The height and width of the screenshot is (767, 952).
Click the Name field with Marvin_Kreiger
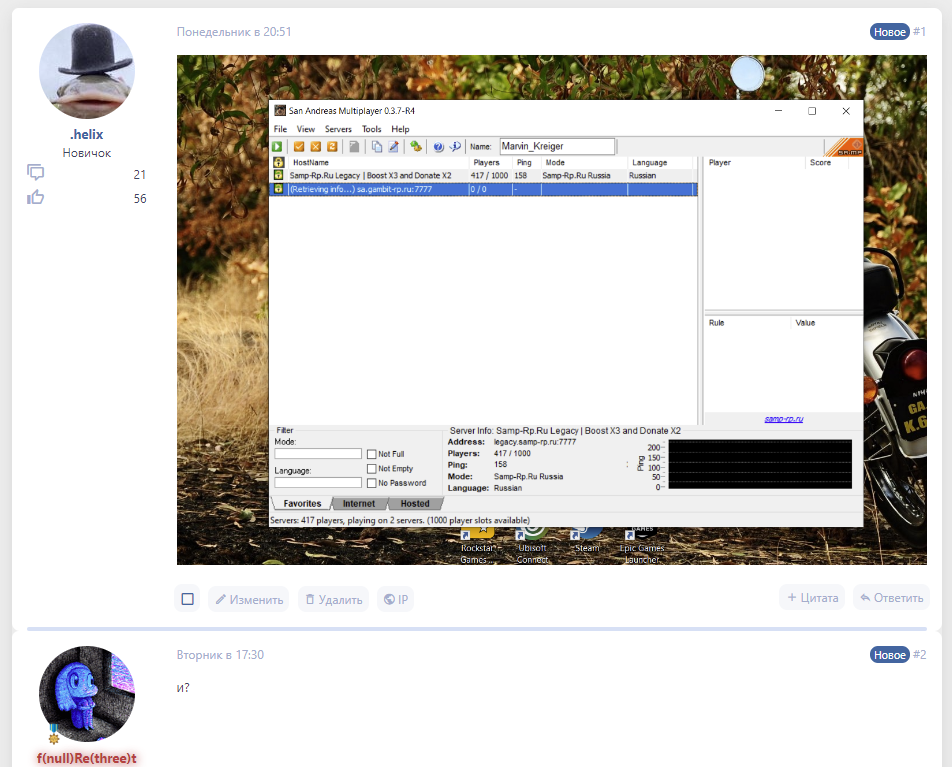pos(557,146)
